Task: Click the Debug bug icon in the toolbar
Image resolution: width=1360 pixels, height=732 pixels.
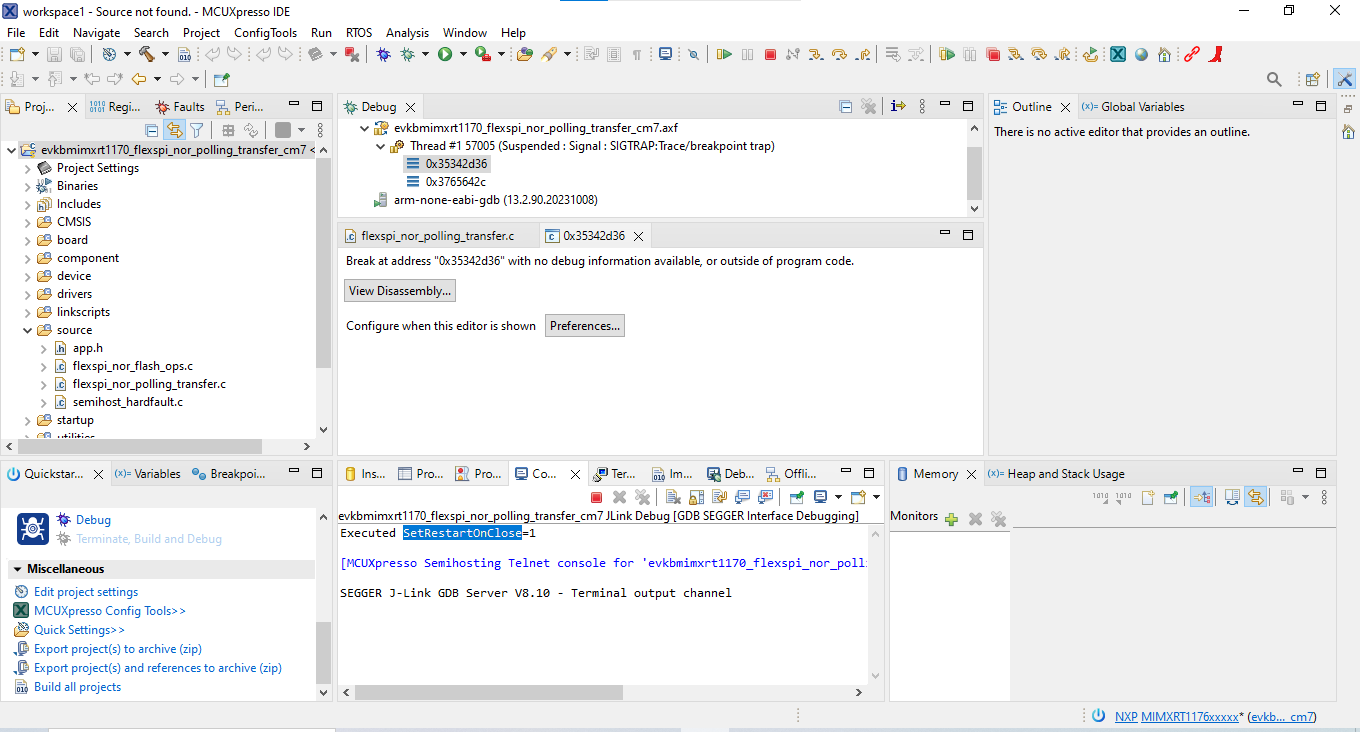Action: (383, 55)
